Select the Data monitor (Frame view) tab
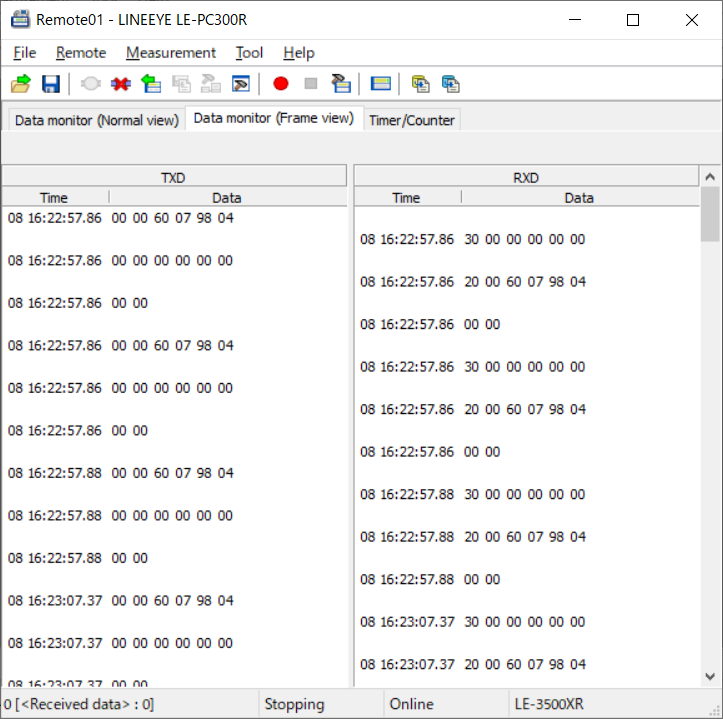 (x=274, y=119)
